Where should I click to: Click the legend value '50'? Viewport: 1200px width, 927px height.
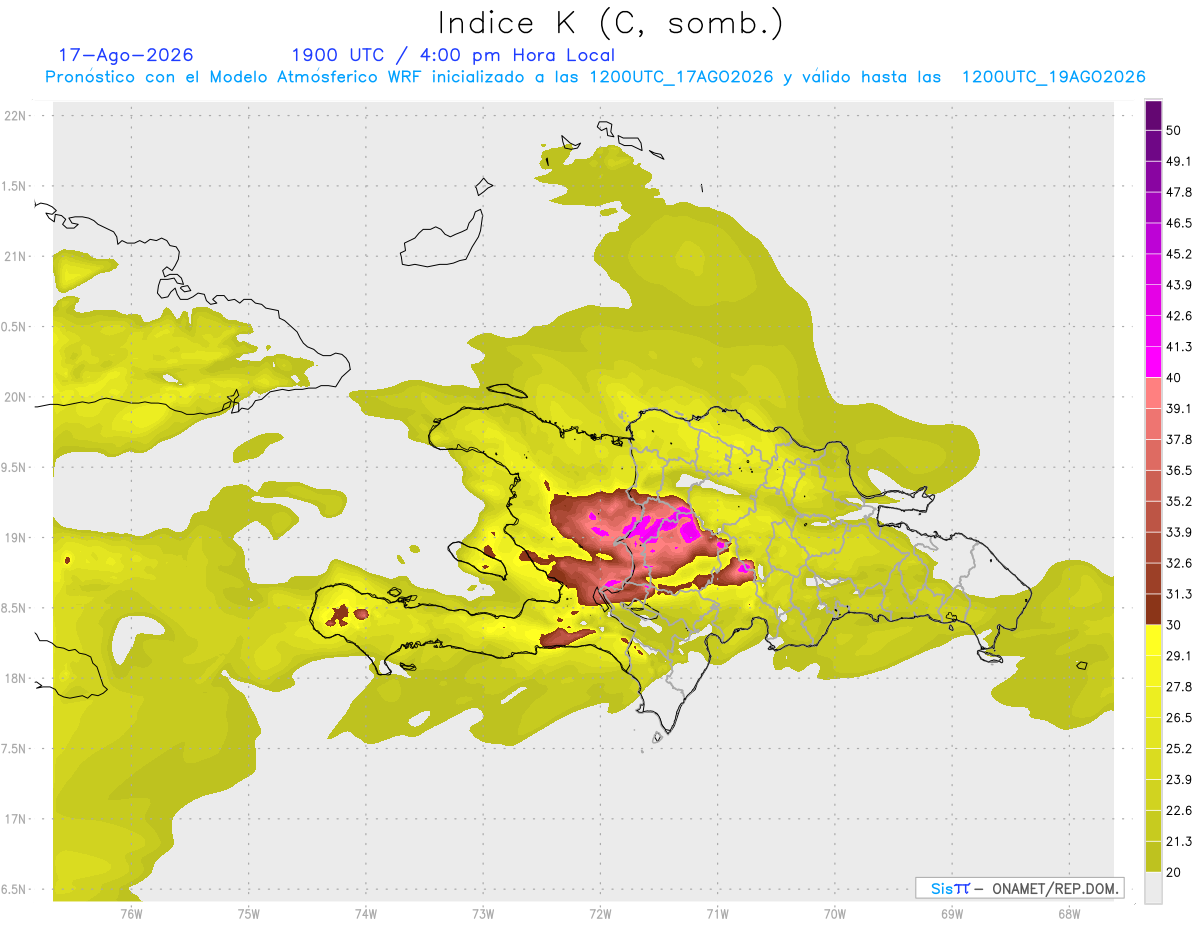click(x=1174, y=130)
